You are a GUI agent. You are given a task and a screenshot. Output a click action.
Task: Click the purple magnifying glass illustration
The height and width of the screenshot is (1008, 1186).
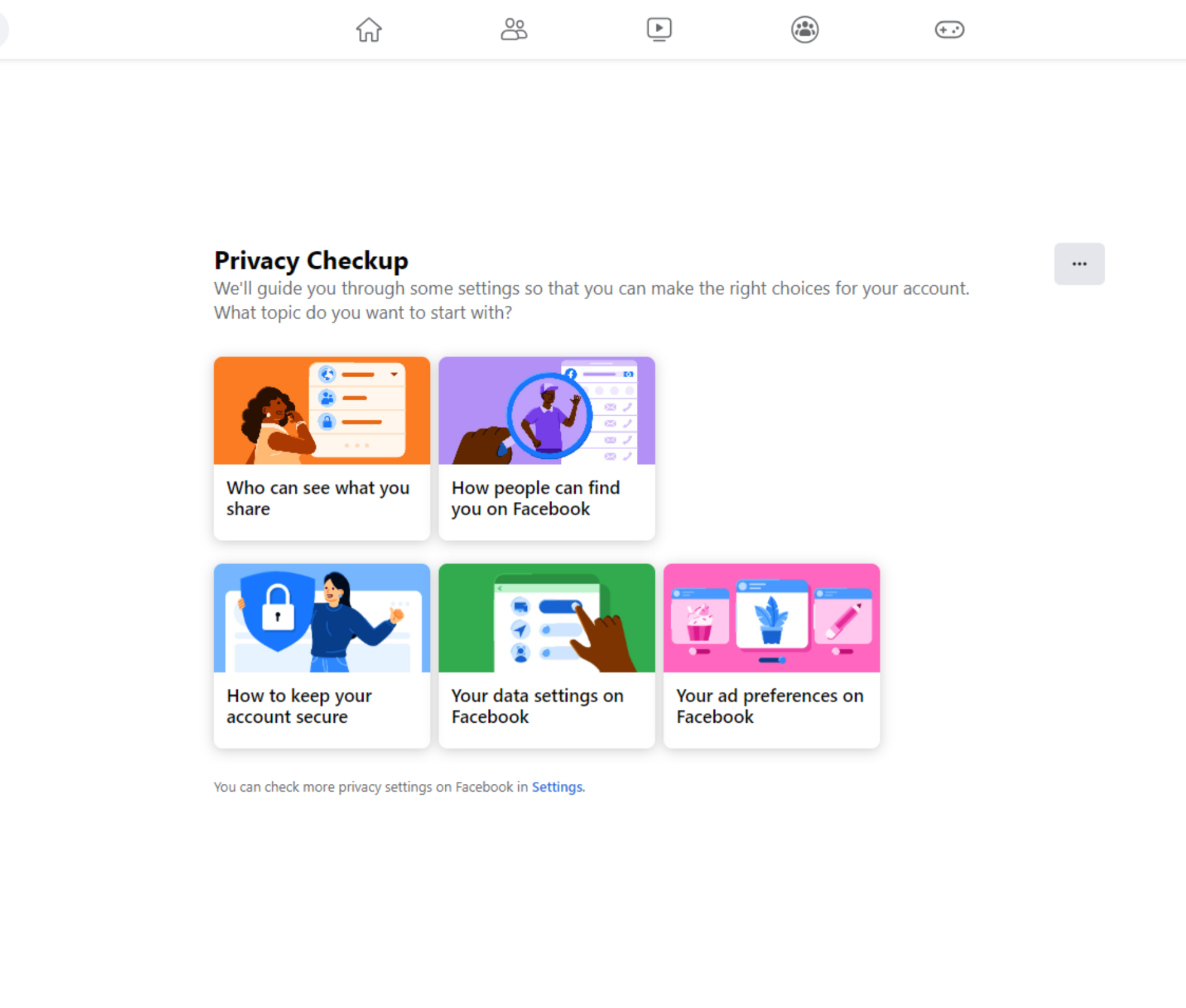click(x=546, y=411)
